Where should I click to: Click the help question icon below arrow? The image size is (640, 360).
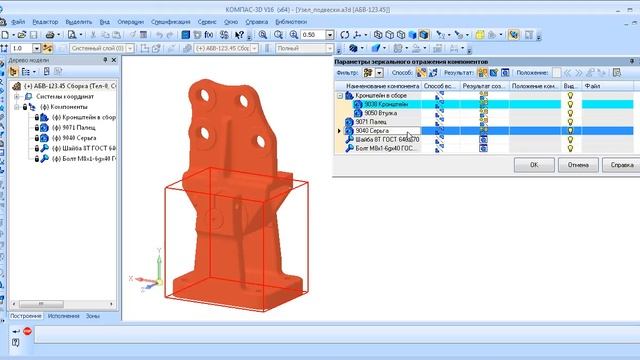16,342
